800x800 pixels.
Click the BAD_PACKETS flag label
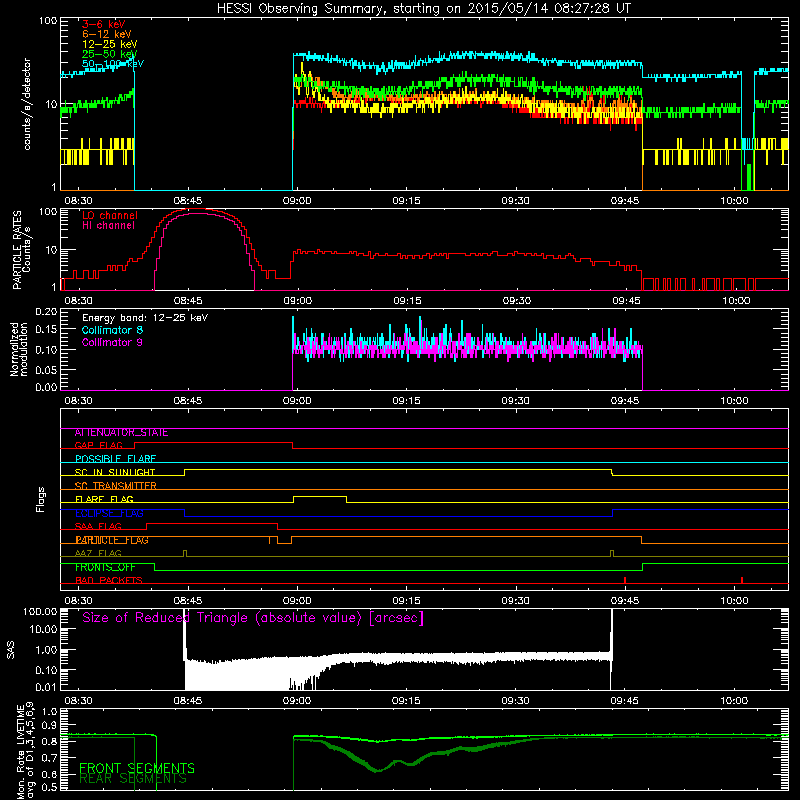(x=109, y=580)
